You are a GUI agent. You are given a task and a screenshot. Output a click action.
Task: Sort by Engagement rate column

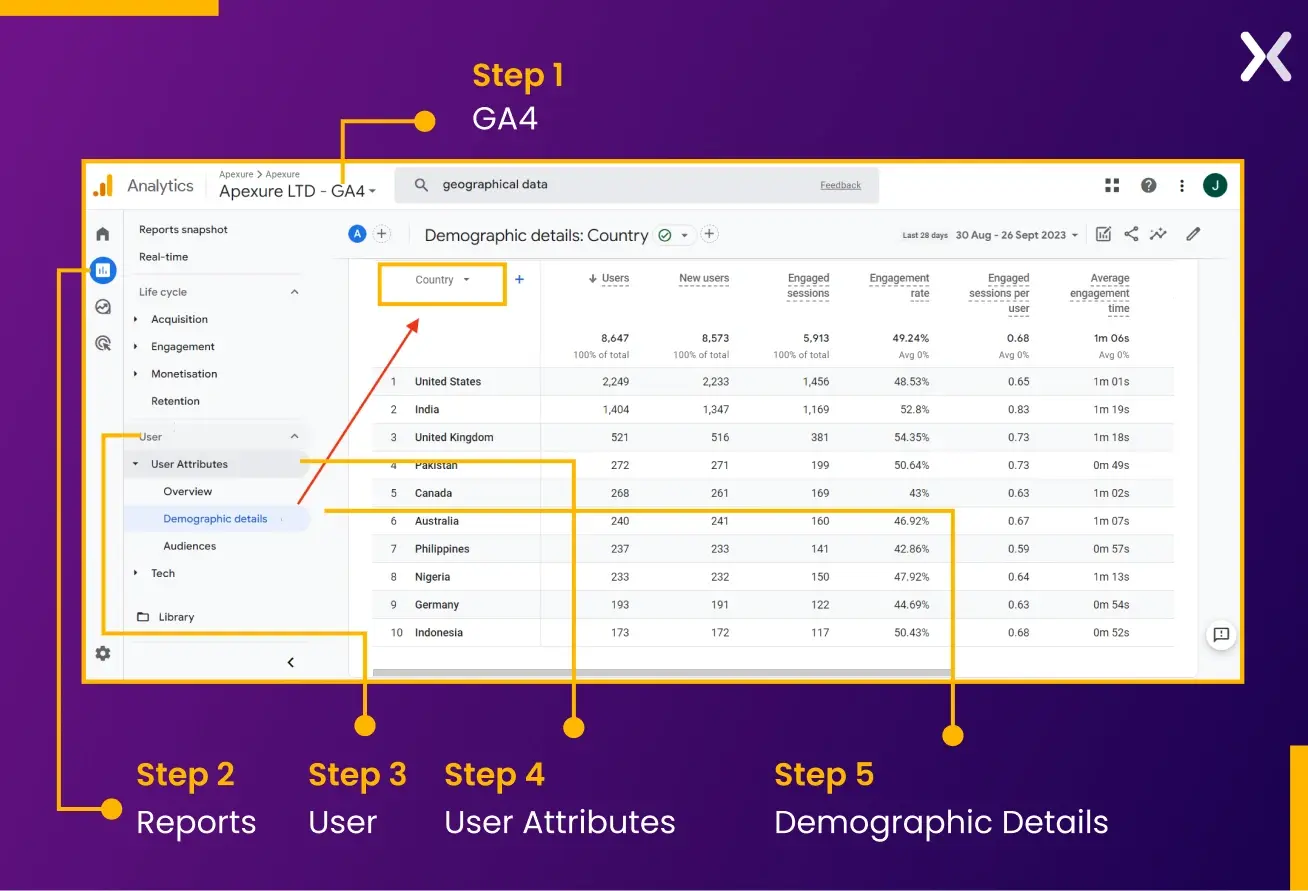tap(899, 286)
